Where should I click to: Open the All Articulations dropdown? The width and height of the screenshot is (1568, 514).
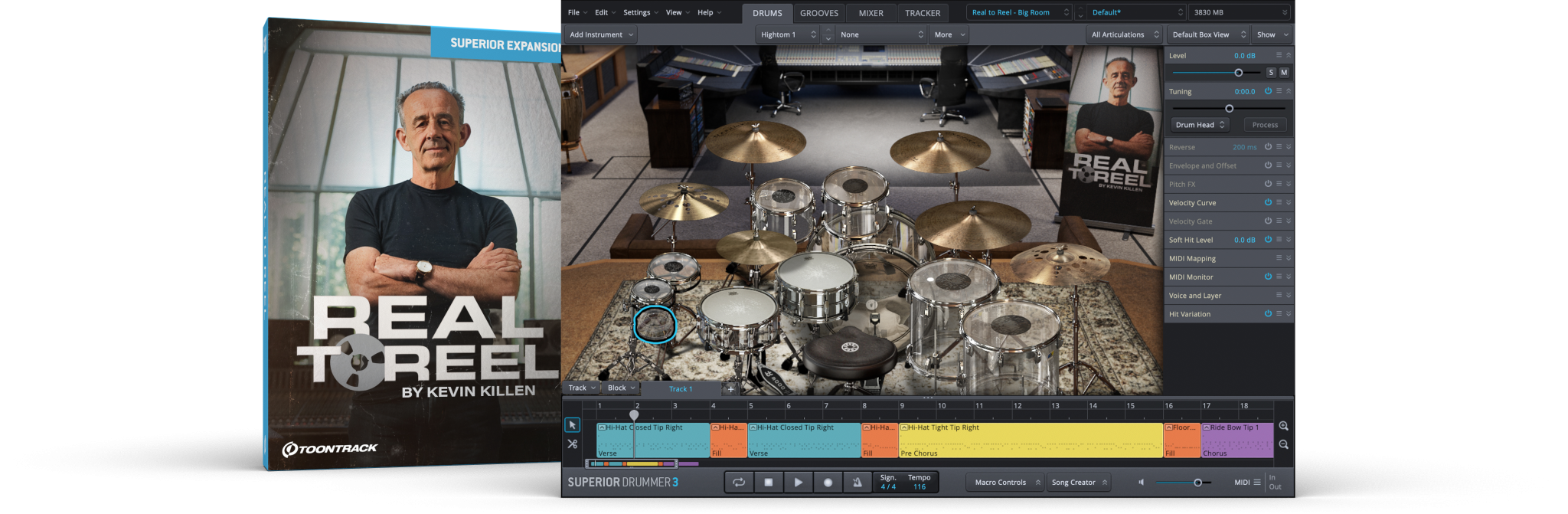point(1125,34)
